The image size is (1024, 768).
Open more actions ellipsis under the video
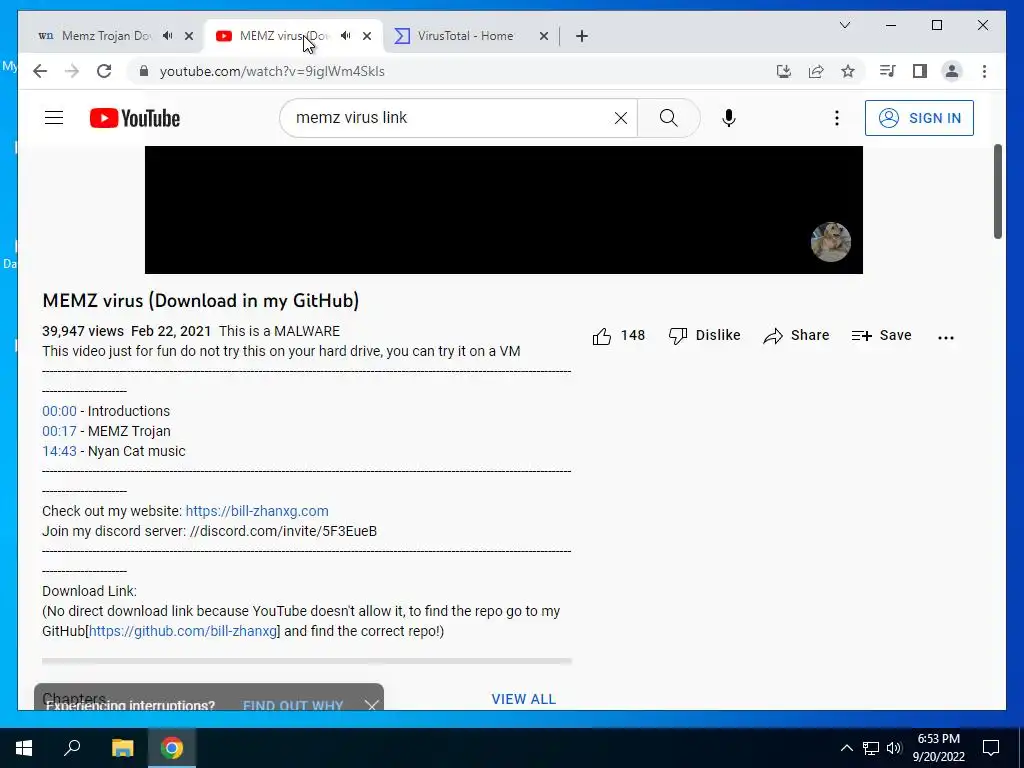pyautogui.click(x=946, y=337)
